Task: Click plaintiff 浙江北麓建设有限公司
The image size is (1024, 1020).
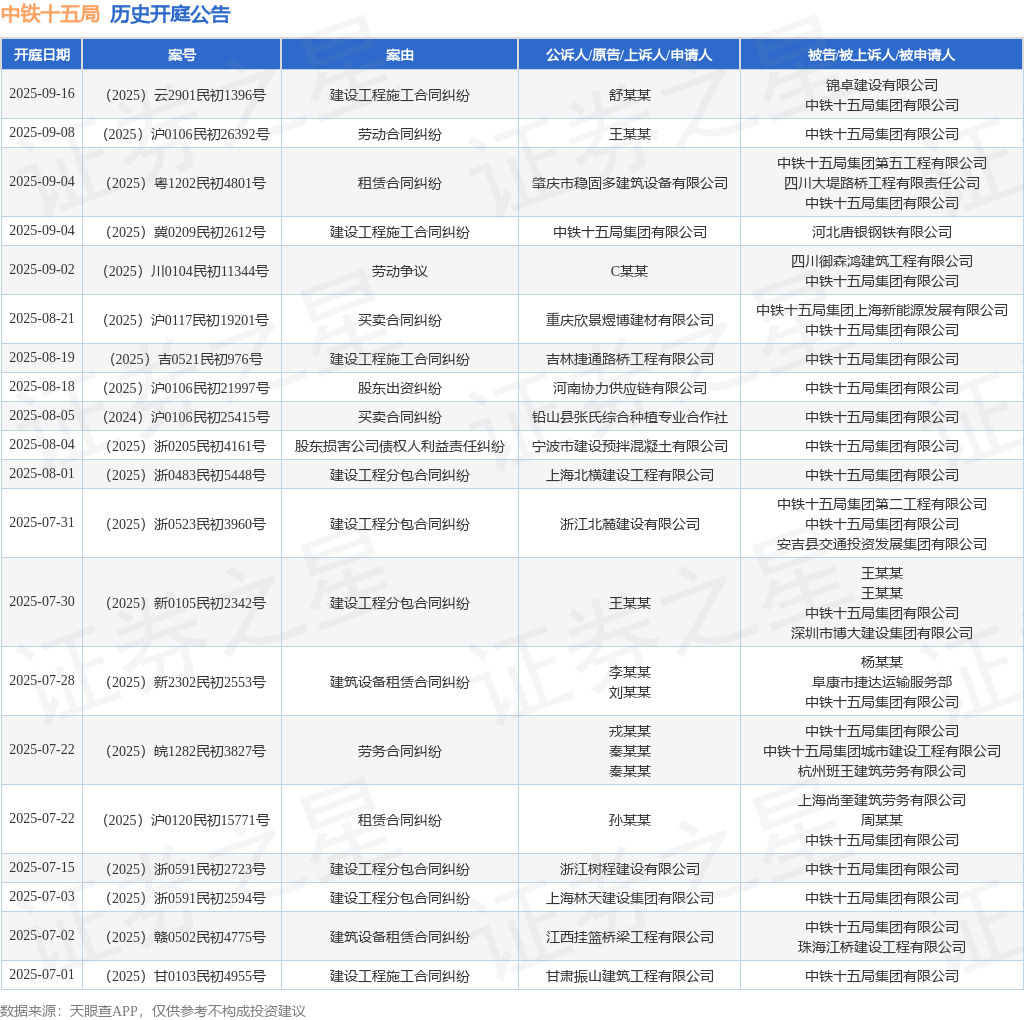Action: [630, 524]
